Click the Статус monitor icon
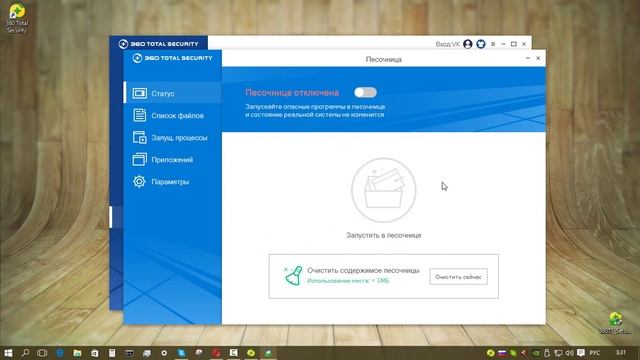This screenshot has height=360, width=640. click(x=140, y=93)
